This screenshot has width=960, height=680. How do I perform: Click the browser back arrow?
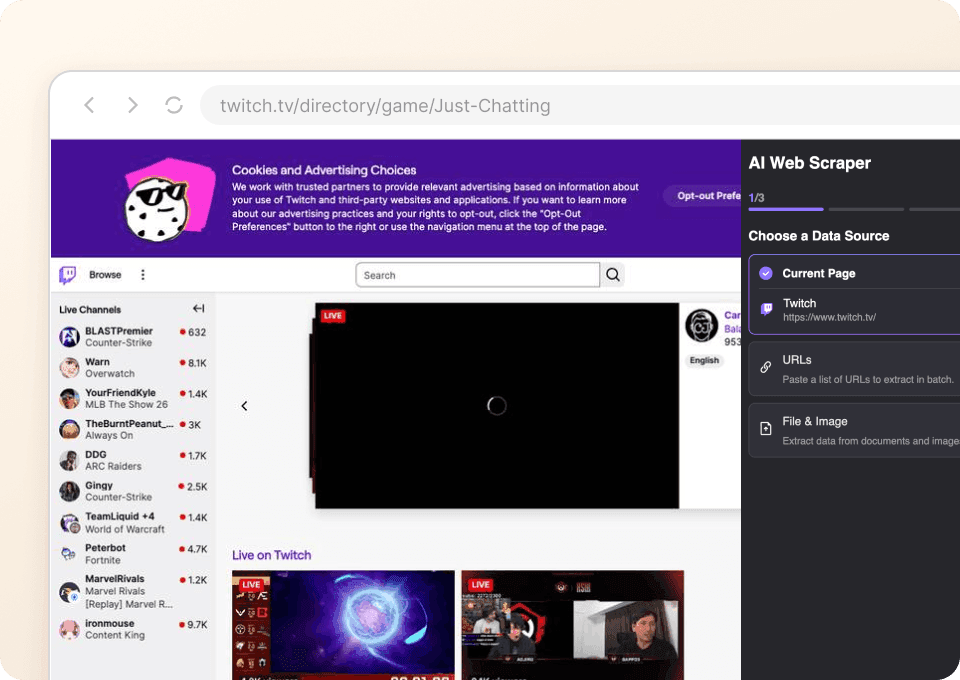point(89,105)
